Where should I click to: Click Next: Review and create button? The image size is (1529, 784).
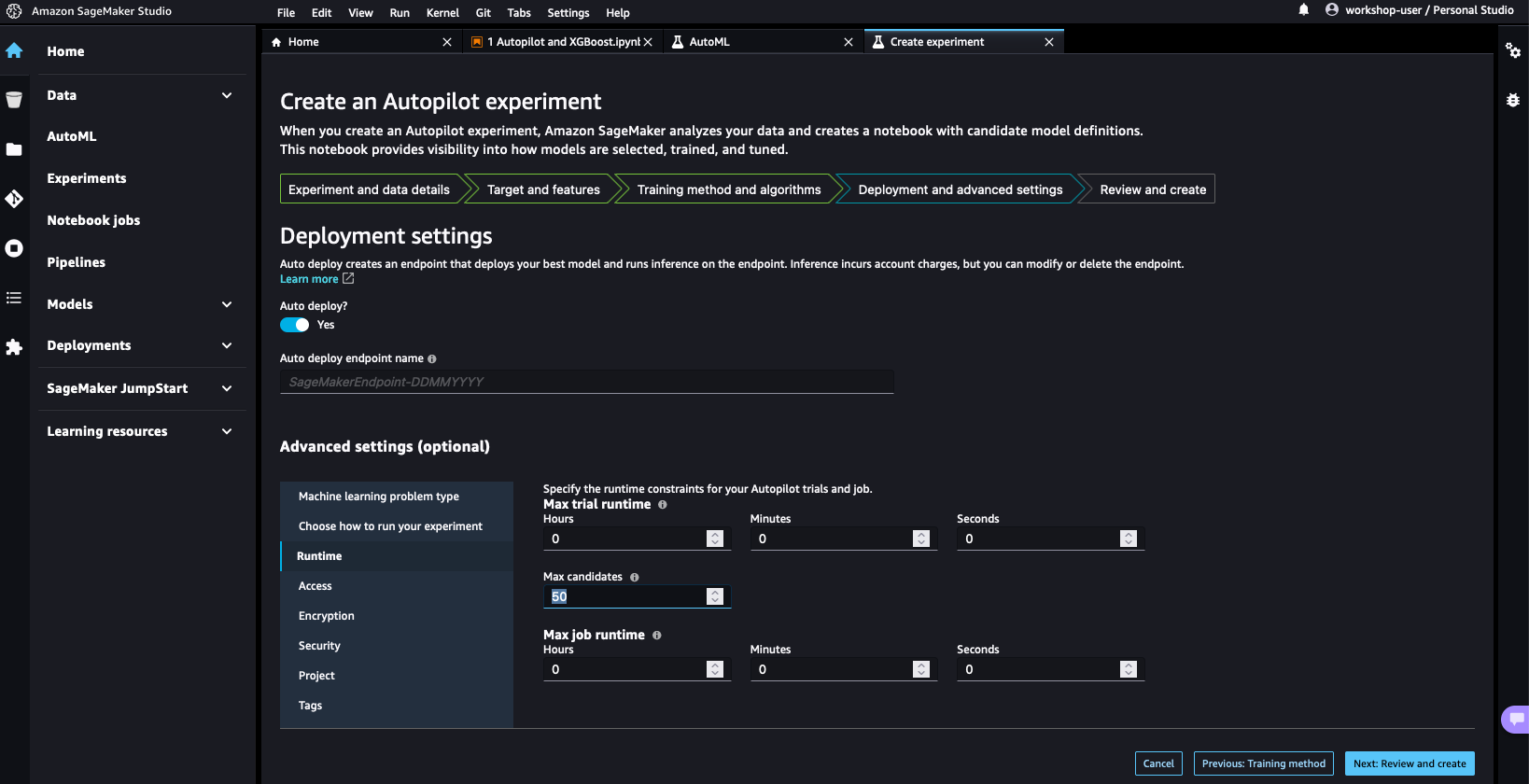[x=1410, y=763]
